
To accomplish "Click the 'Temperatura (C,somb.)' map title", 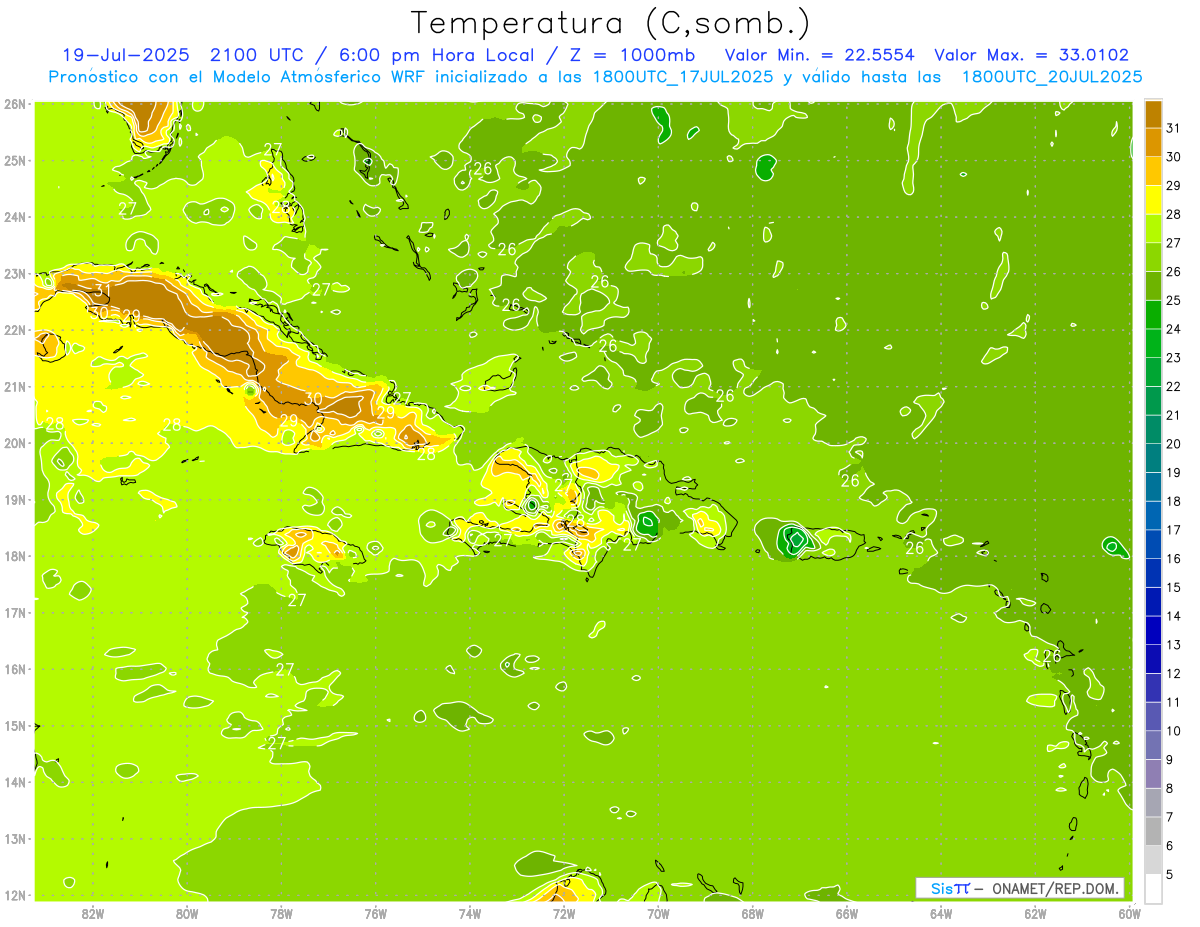I will [611, 23].
